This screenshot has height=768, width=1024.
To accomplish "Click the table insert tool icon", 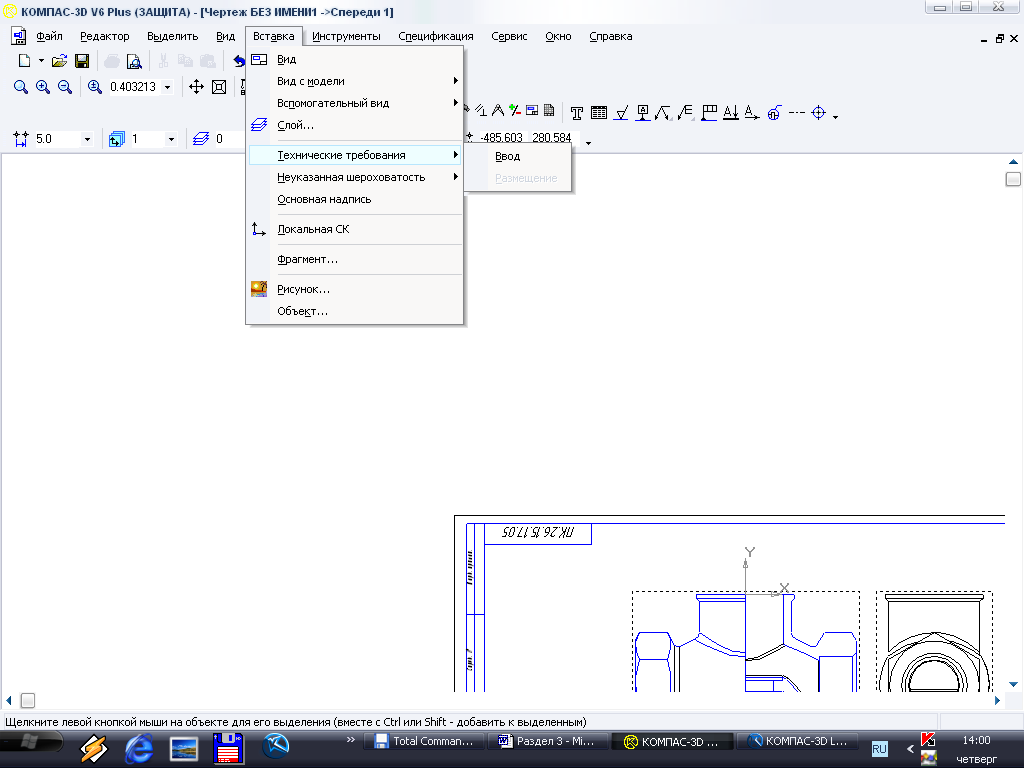I will (x=599, y=113).
